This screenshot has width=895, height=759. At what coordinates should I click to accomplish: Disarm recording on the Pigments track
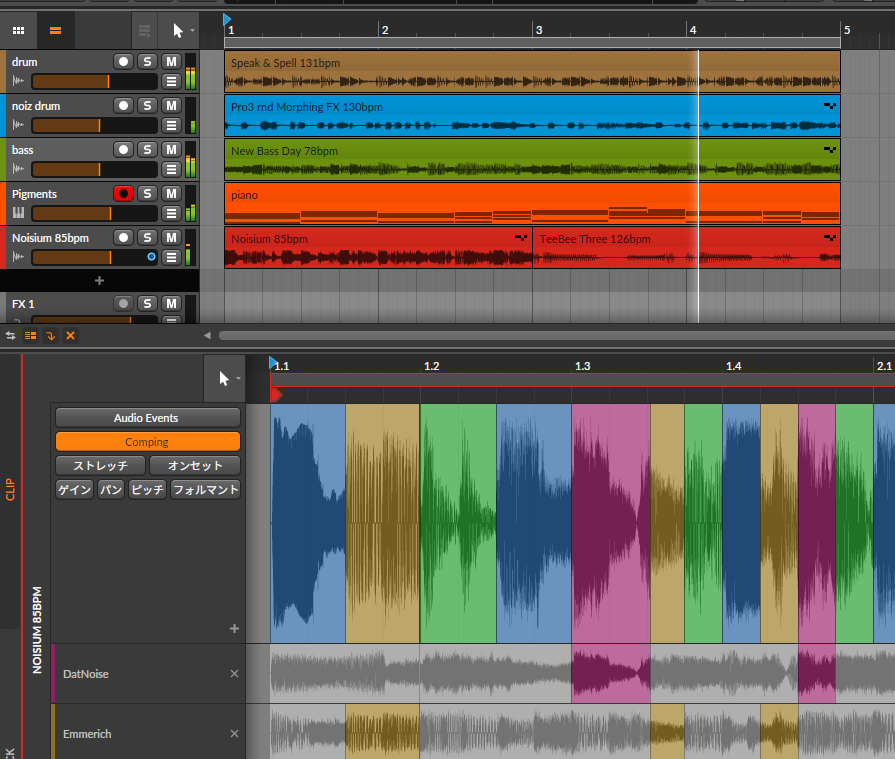pos(123,194)
